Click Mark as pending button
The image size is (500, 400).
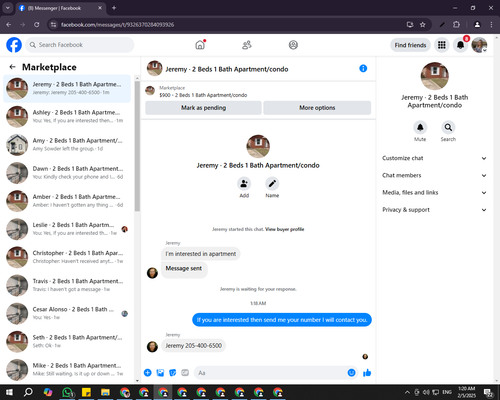(x=203, y=108)
